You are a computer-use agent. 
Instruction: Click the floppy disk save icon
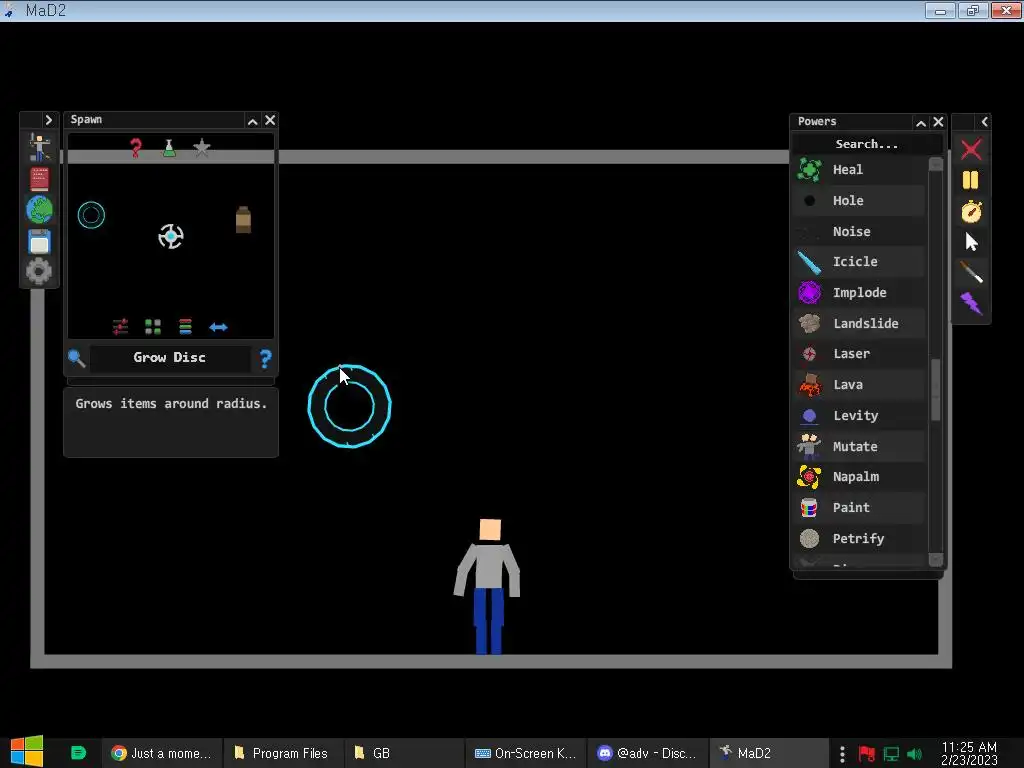pos(39,241)
